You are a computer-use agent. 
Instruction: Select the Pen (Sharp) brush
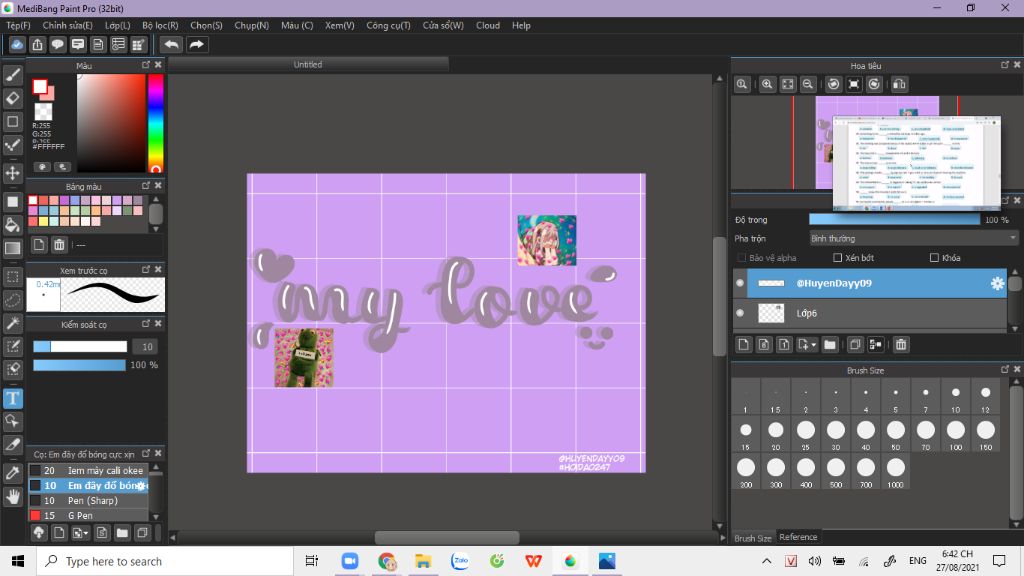pyautogui.click(x=88, y=500)
